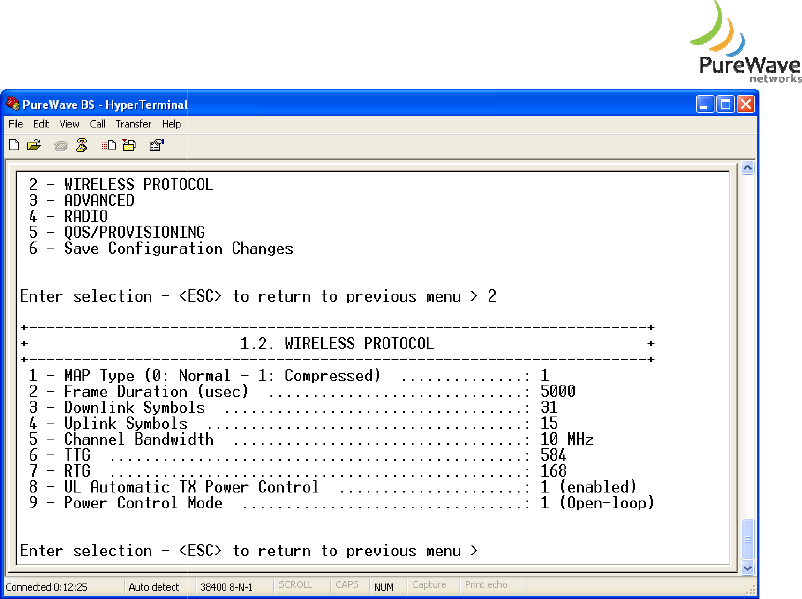Click the Downlink Symbols value 31
802x599 pixels.
tap(549, 407)
